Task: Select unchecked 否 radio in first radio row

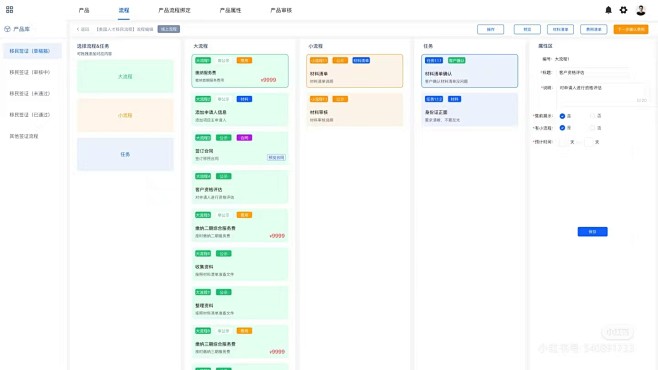Action: coord(593,116)
